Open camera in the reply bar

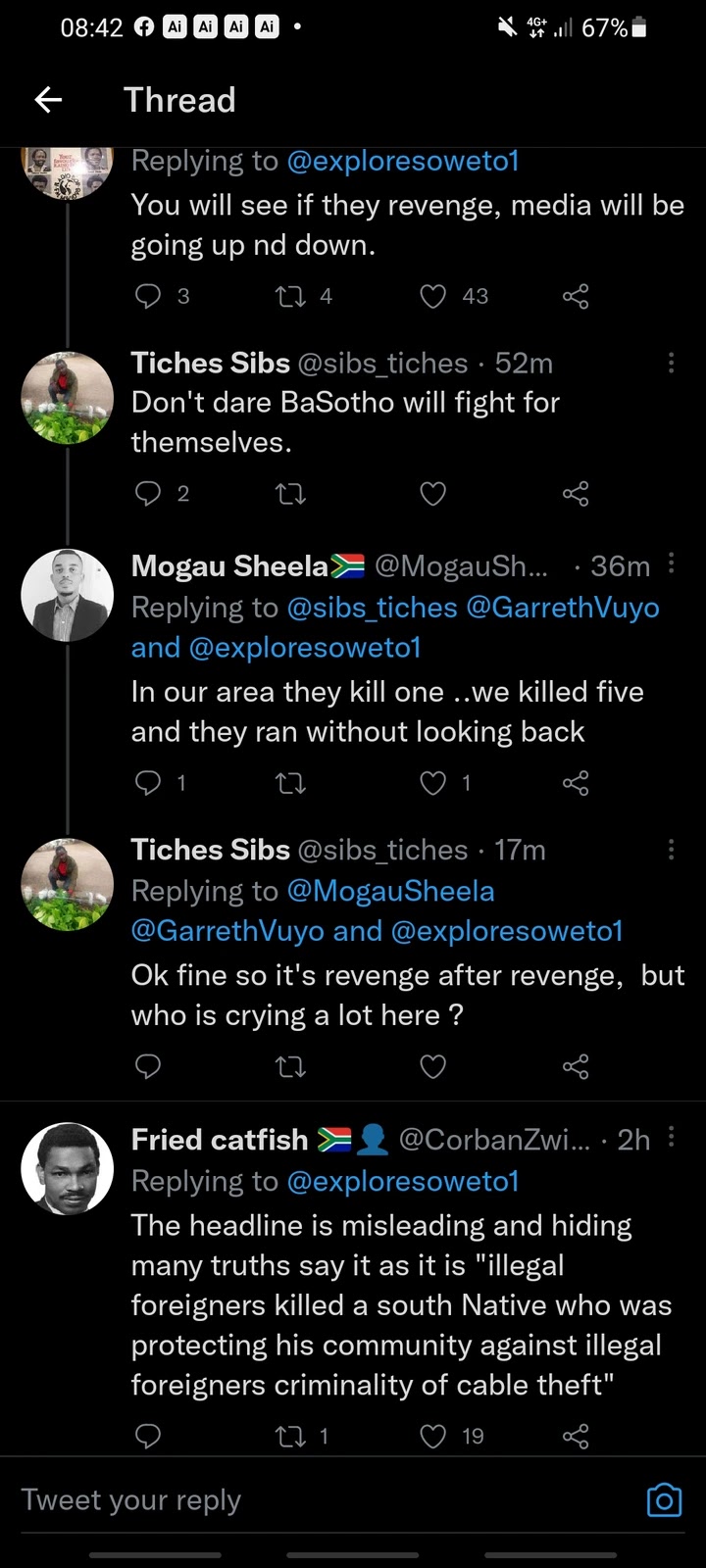click(x=664, y=1500)
